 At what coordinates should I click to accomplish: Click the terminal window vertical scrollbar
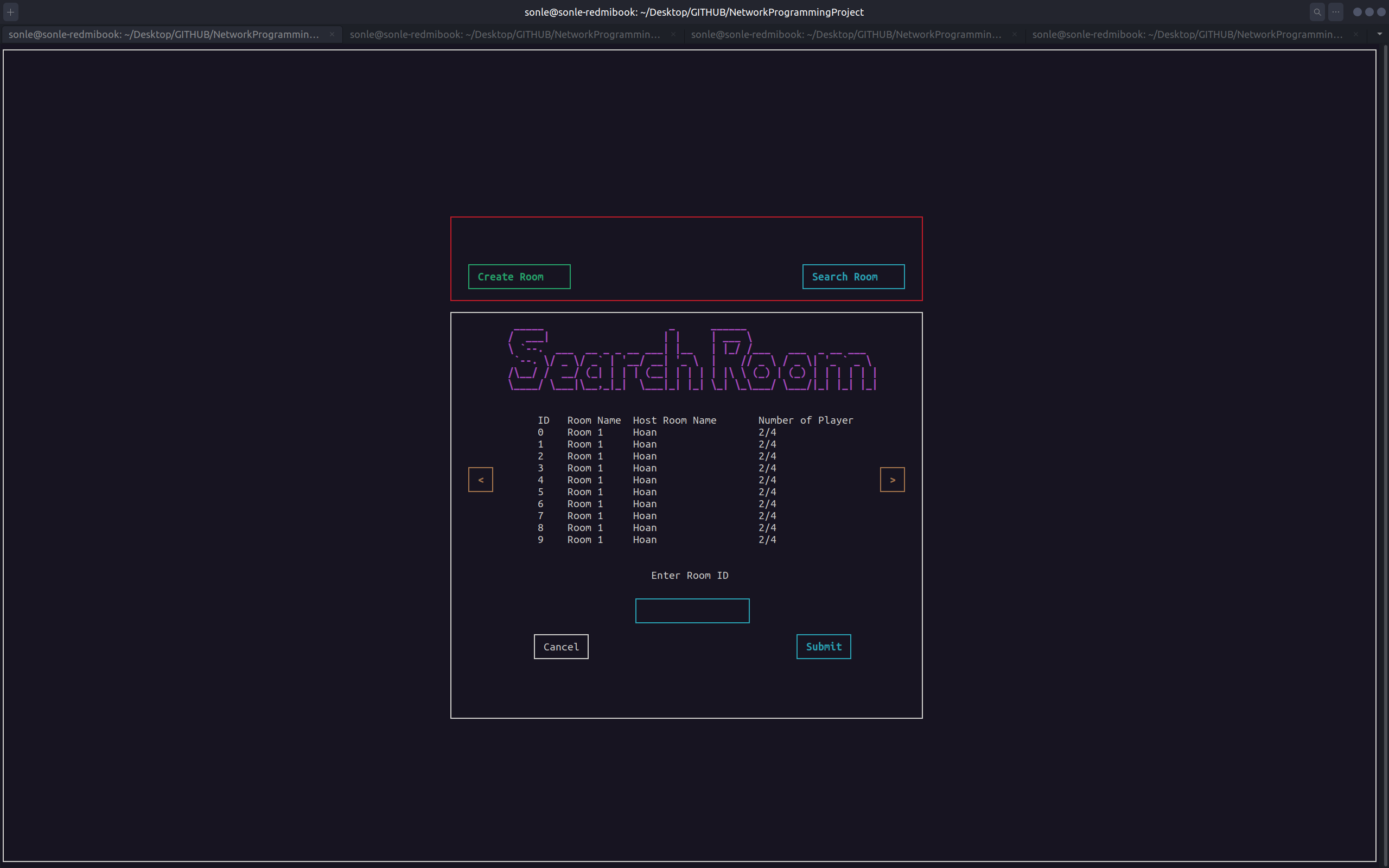tap(1385, 454)
